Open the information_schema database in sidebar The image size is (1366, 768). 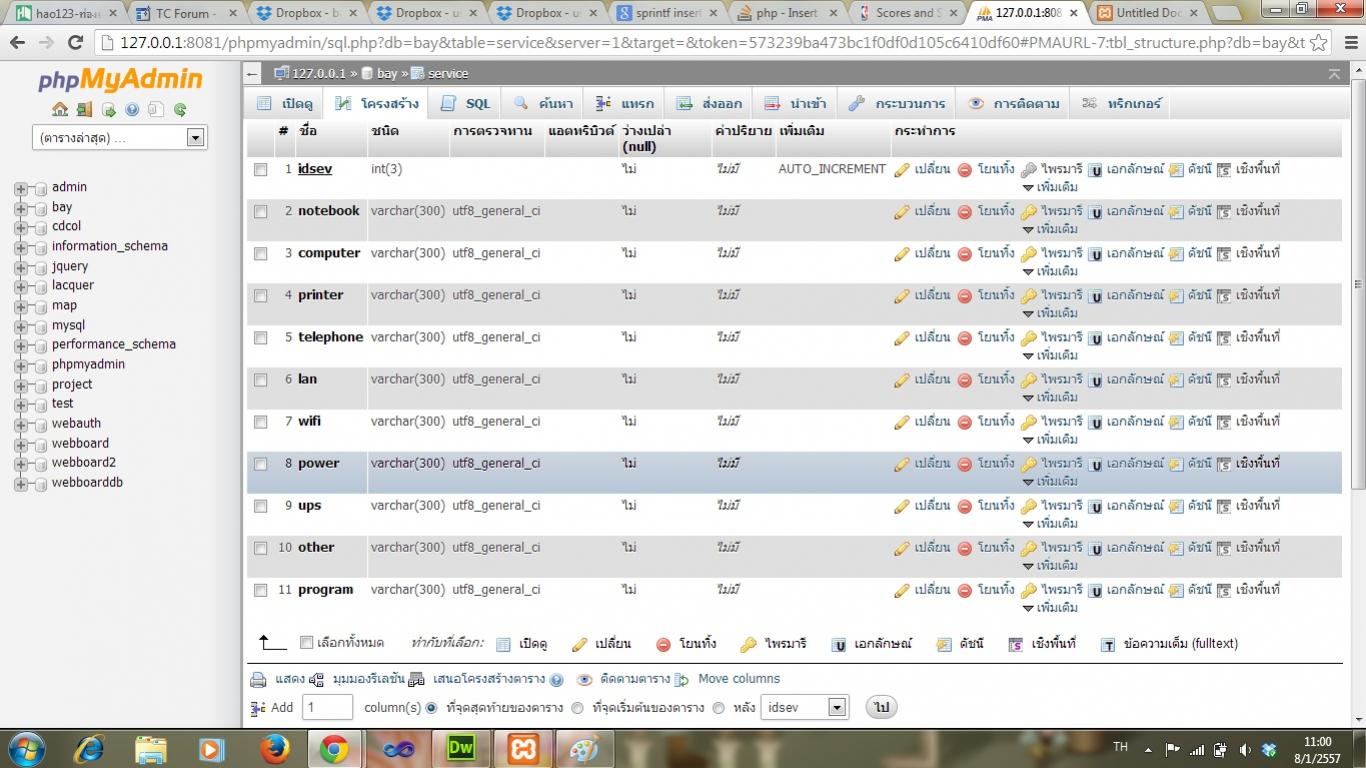tap(110, 246)
